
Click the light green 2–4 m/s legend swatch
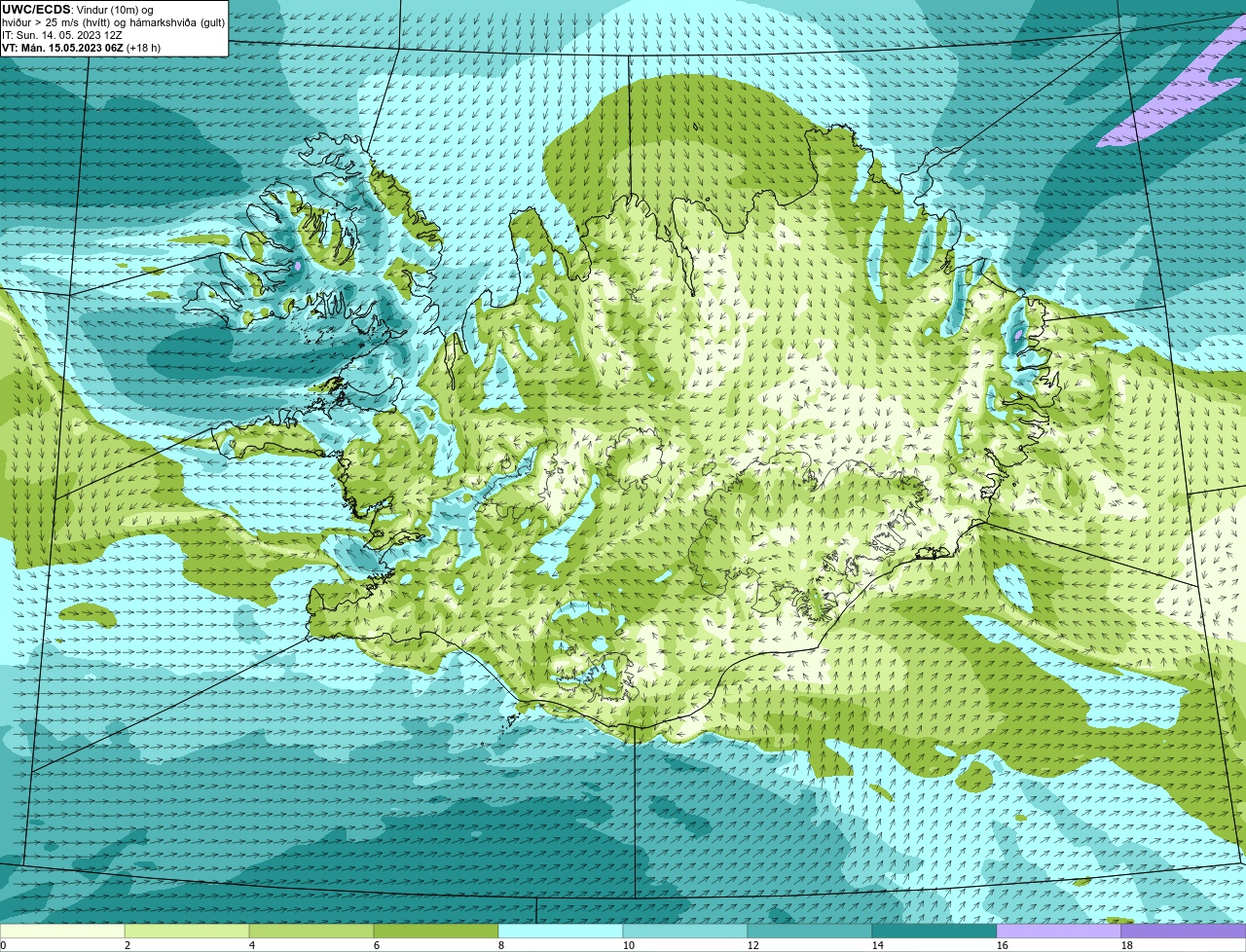(187, 932)
